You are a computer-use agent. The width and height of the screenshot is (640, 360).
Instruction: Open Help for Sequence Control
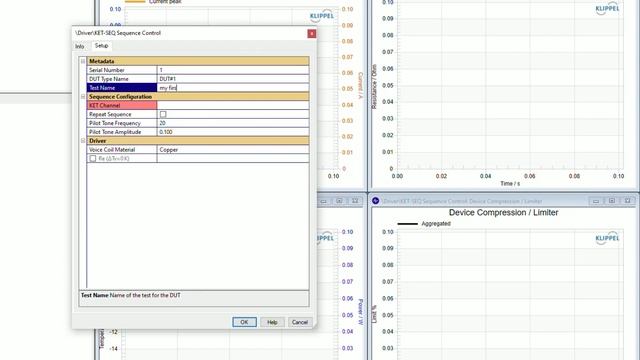click(x=272, y=322)
